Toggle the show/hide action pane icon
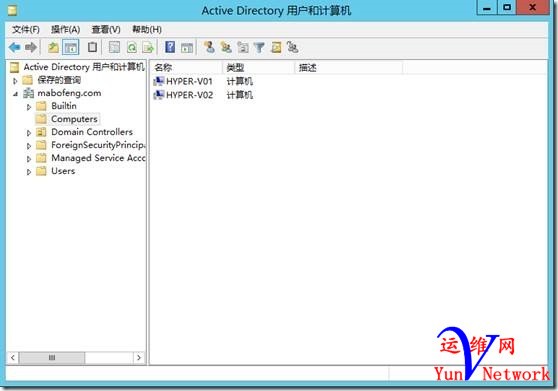Screen dimensions: 558x391 pos(187,47)
